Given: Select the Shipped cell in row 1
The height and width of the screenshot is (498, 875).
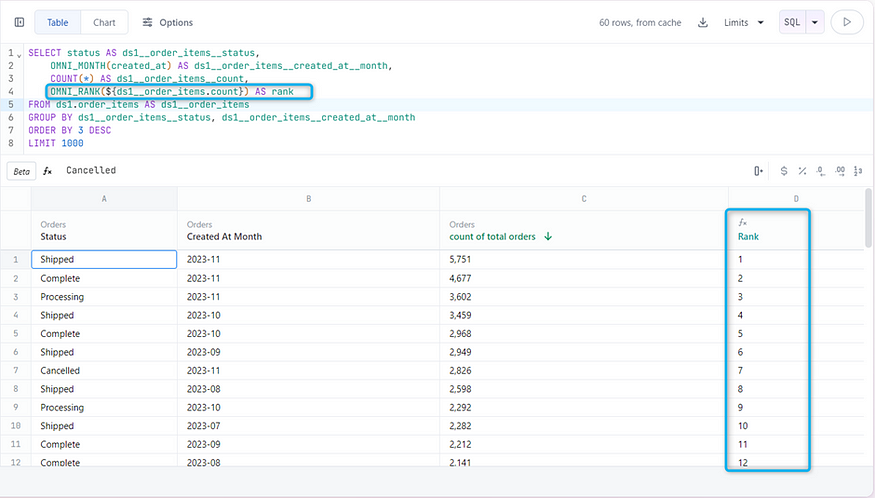Looking at the screenshot, I should tap(104, 260).
